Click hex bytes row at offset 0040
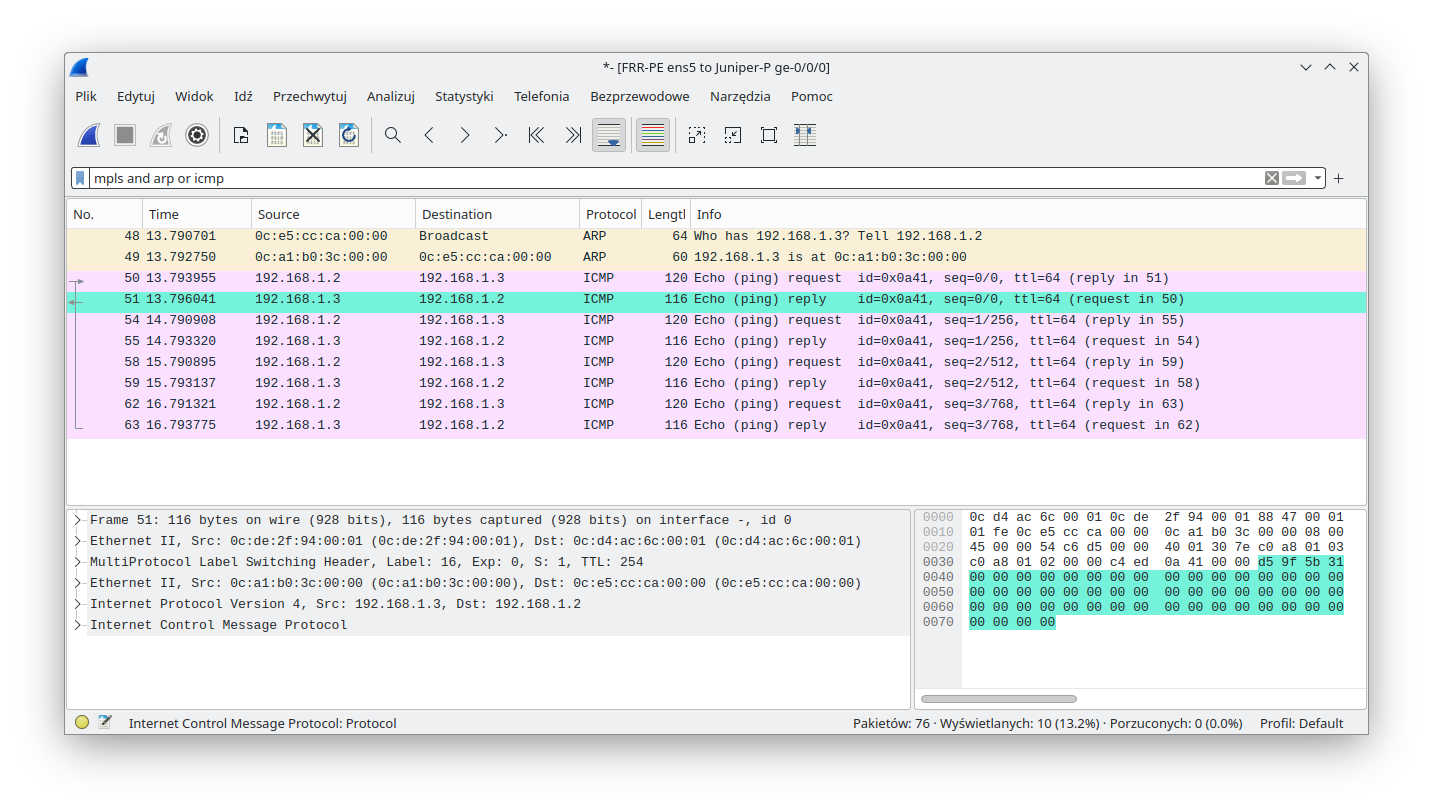1433x811 pixels. pos(1156,577)
